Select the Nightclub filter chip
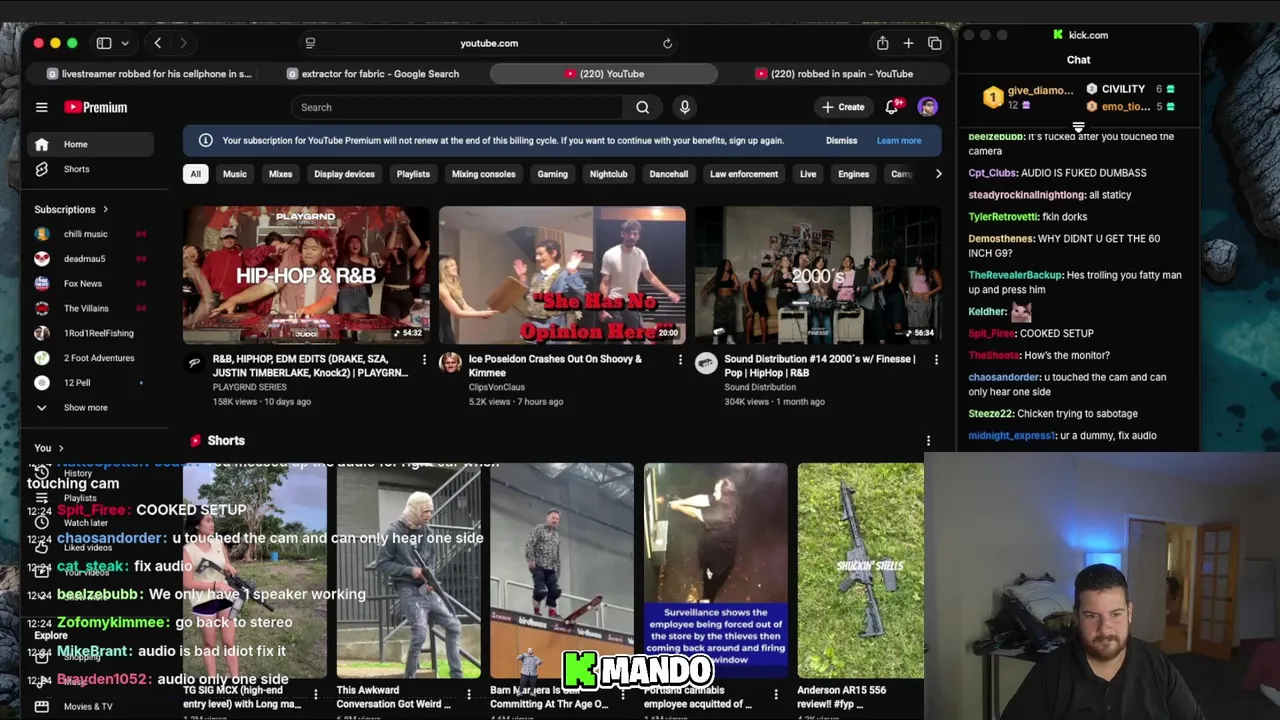 pos(608,174)
